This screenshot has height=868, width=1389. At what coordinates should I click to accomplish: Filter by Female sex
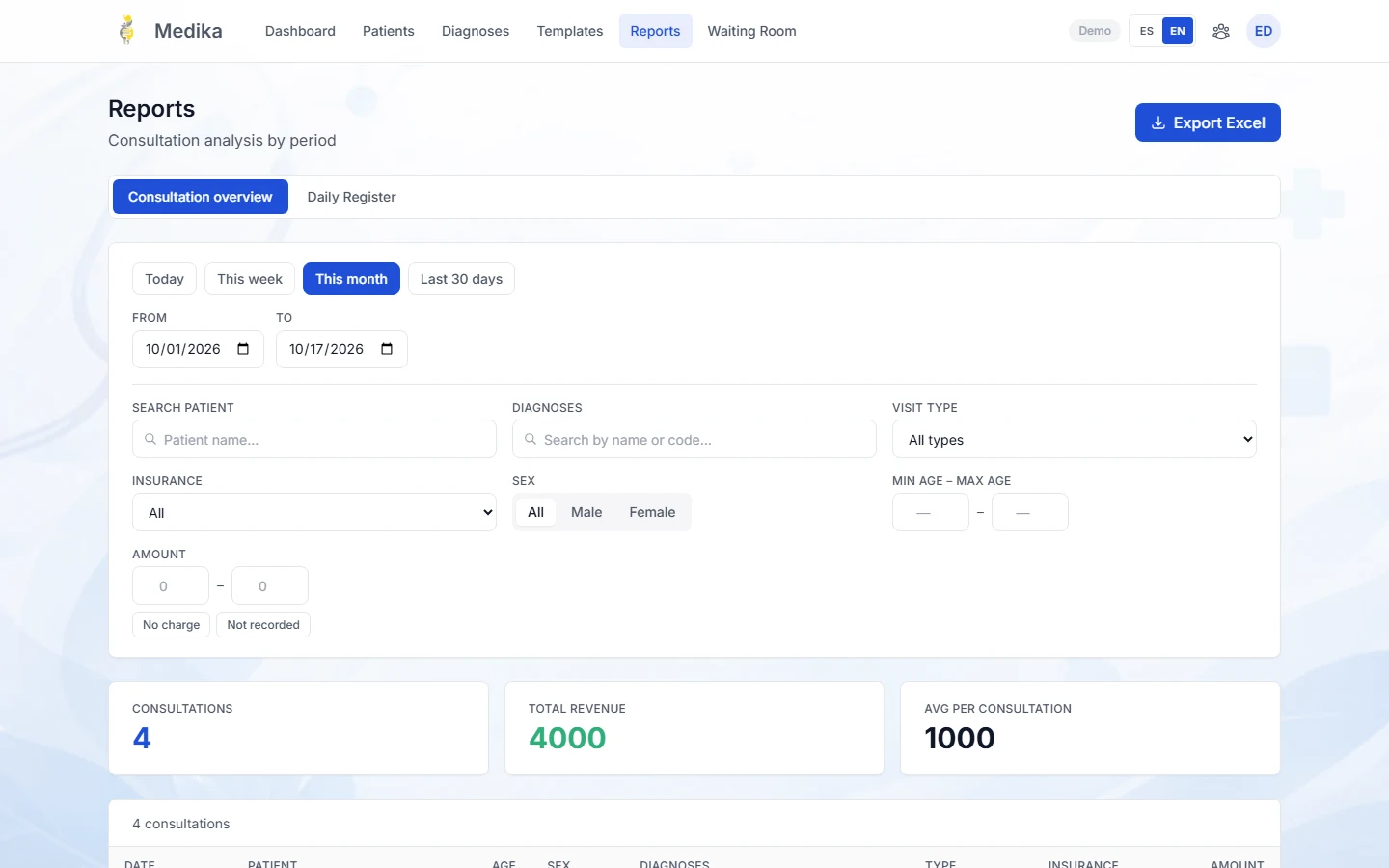point(652,512)
